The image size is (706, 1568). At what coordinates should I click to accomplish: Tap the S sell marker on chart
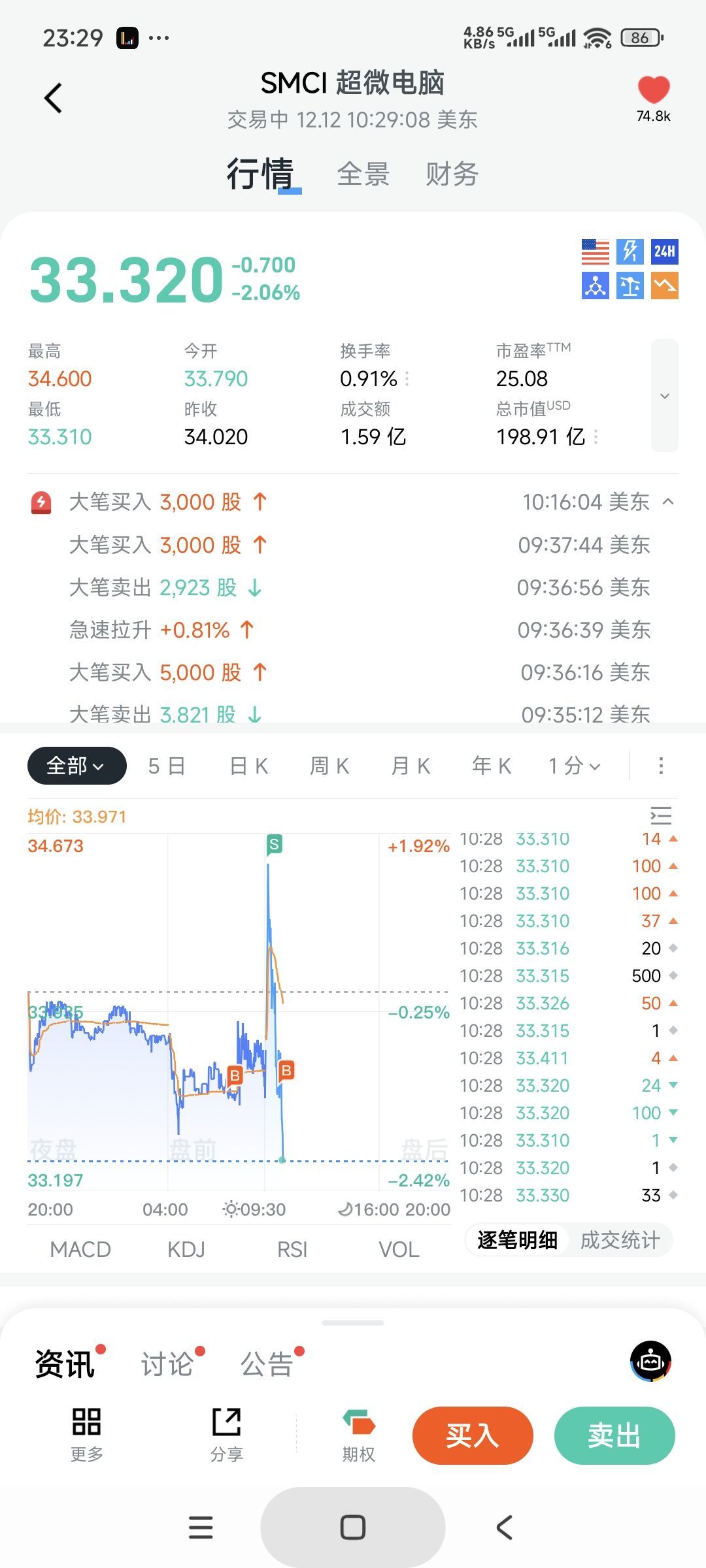(274, 844)
